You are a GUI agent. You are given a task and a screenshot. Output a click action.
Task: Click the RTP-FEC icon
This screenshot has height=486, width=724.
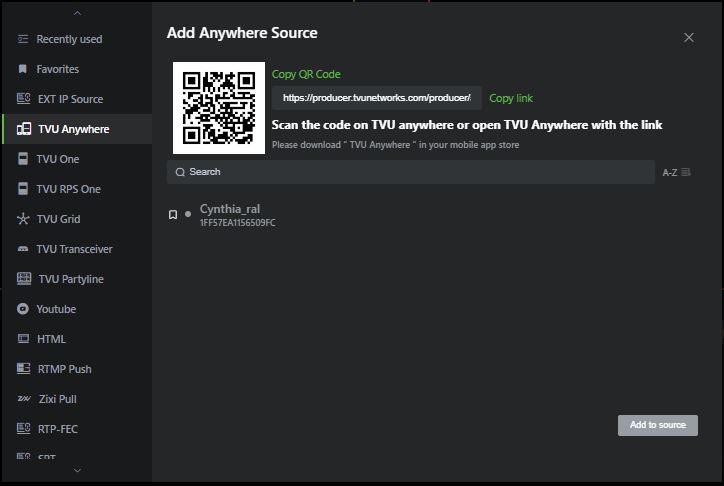point(24,429)
